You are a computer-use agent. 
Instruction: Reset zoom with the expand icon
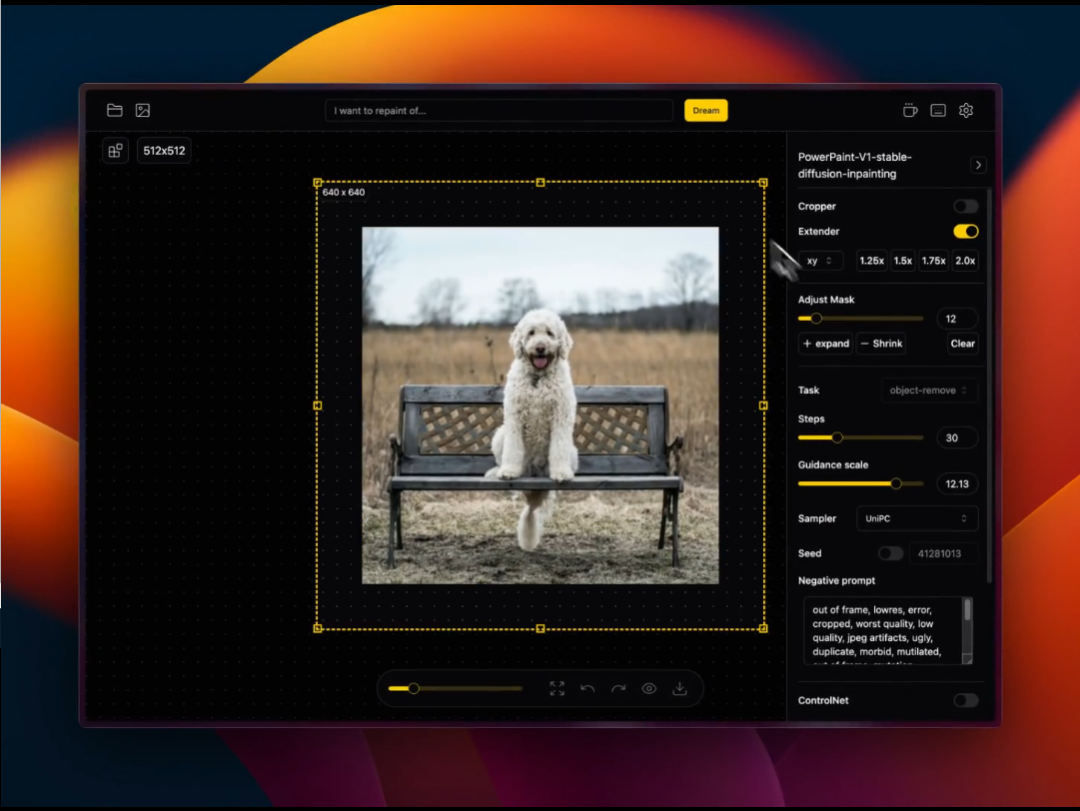pyautogui.click(x=557, y=688)
